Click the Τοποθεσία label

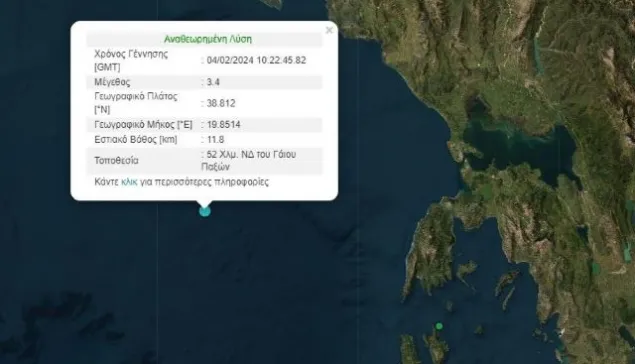point(116,161)
